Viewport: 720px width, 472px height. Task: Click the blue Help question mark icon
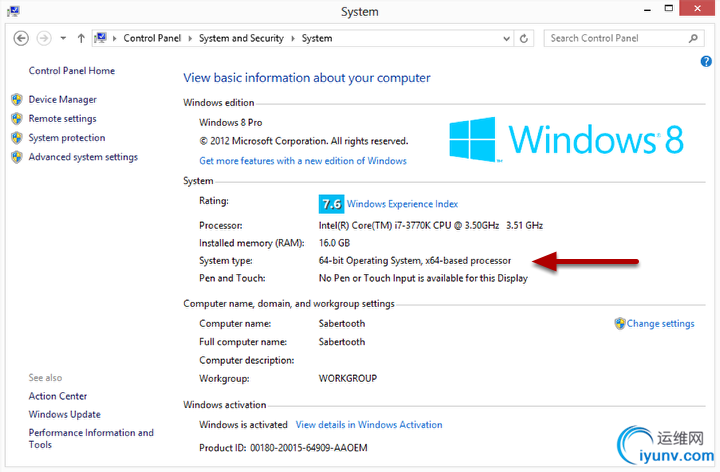[x=707, y=62]
